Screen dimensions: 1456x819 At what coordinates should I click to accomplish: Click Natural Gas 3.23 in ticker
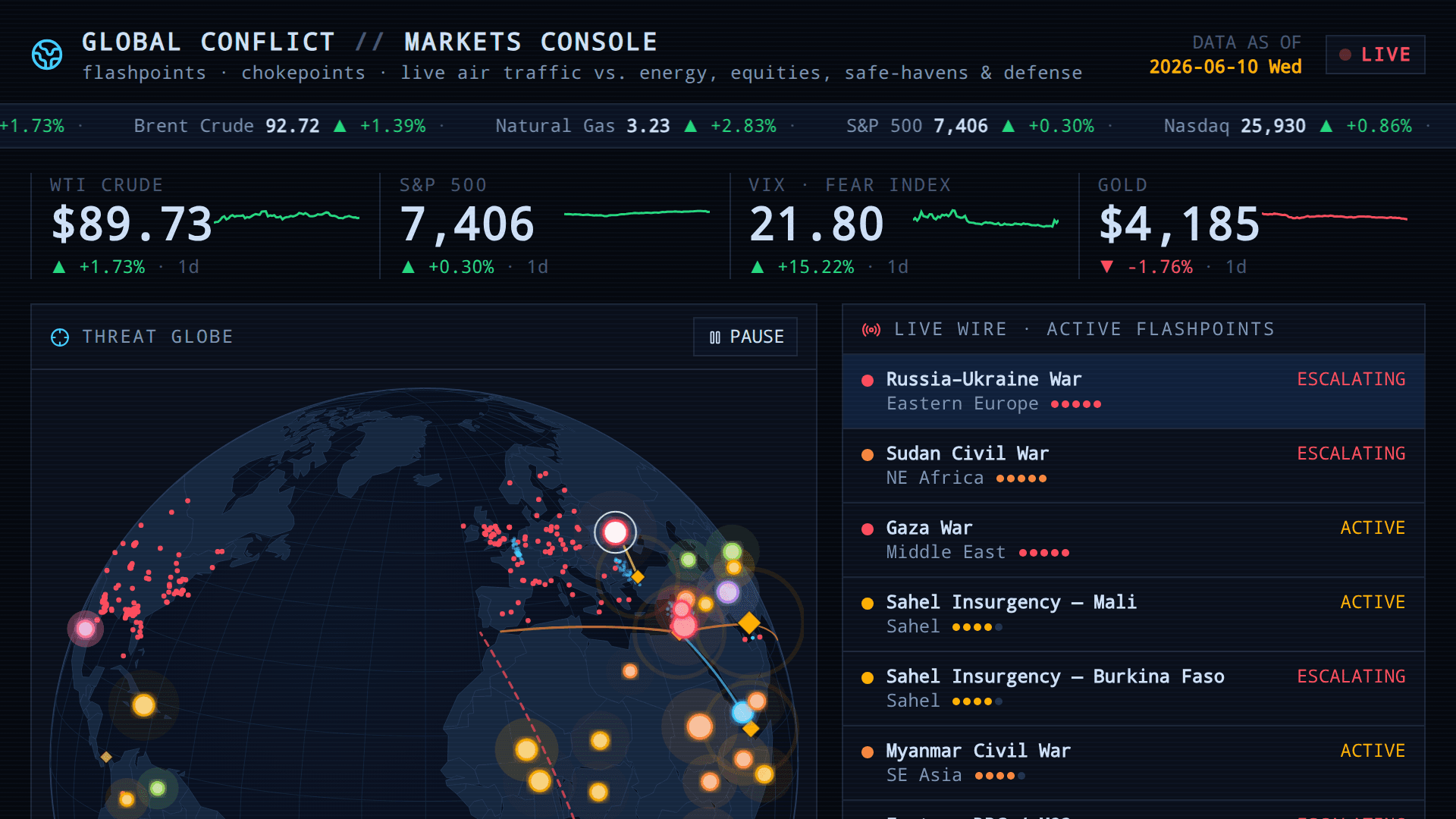coord(636,126)
